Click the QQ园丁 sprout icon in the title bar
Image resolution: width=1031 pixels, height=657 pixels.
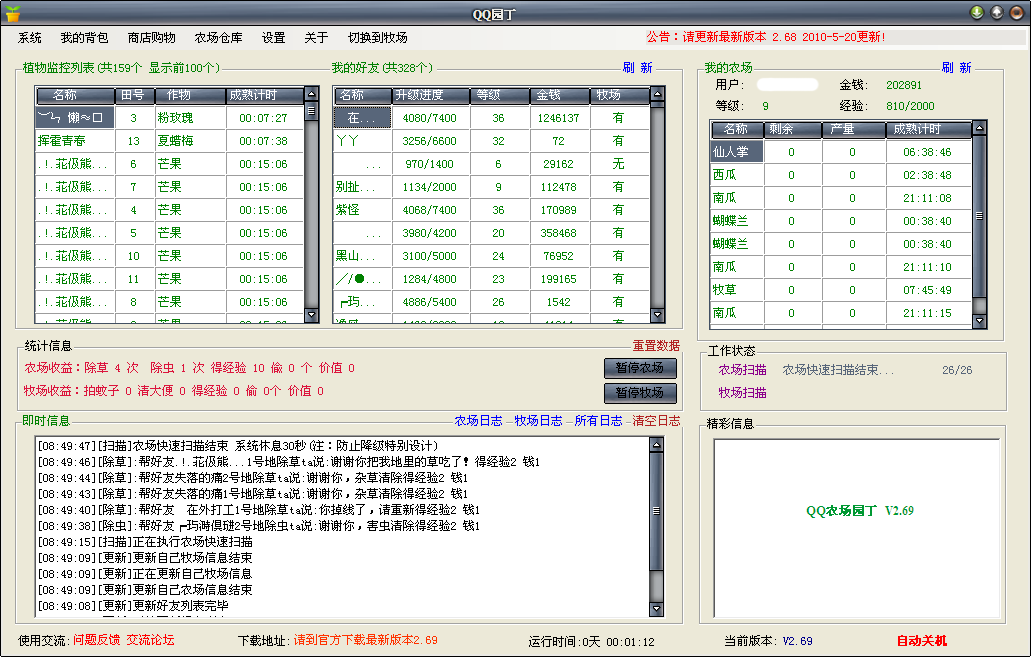pyautogui.click(x=11, y=11)
